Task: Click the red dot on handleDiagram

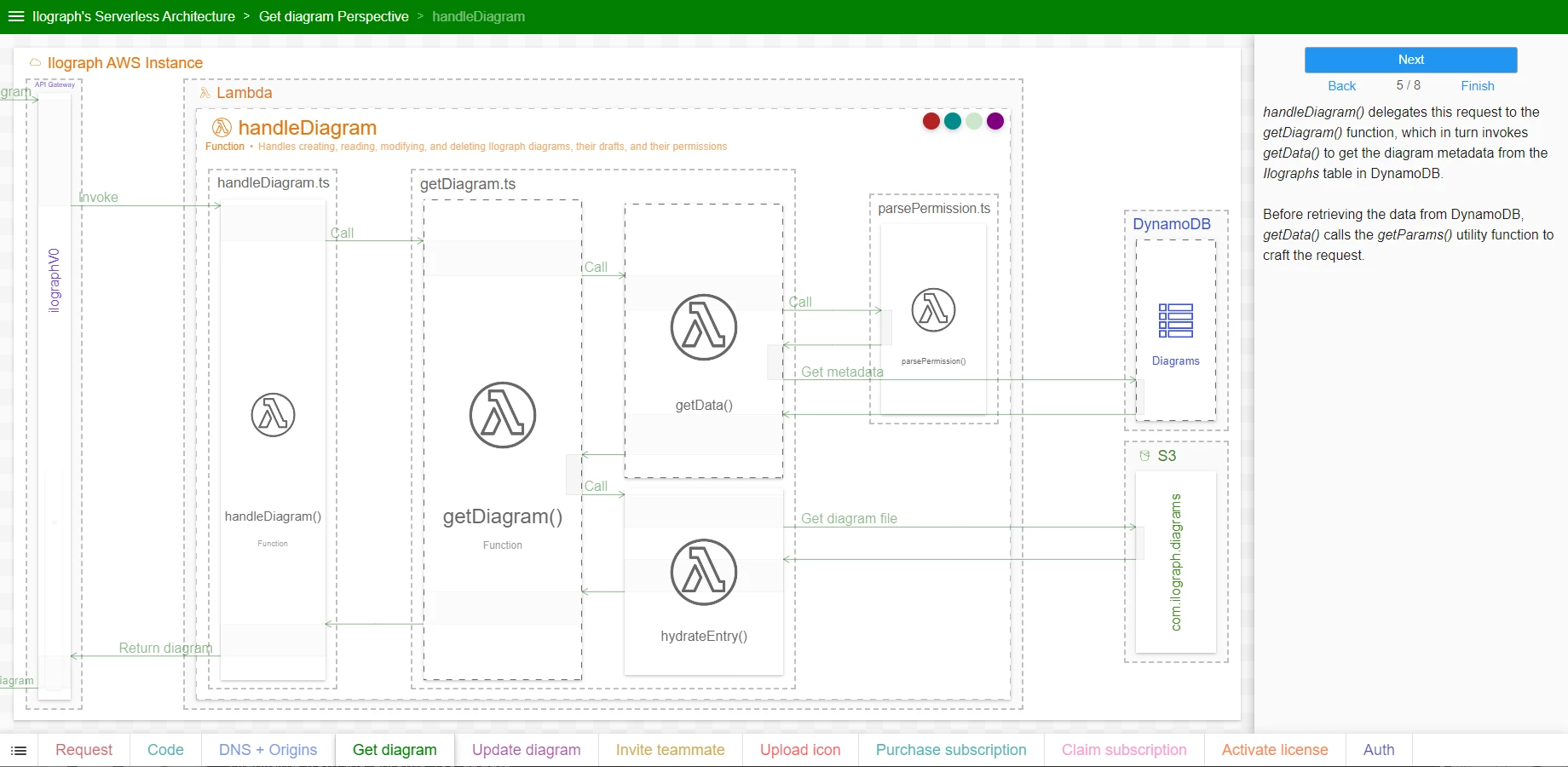Action: click(931, 121)
